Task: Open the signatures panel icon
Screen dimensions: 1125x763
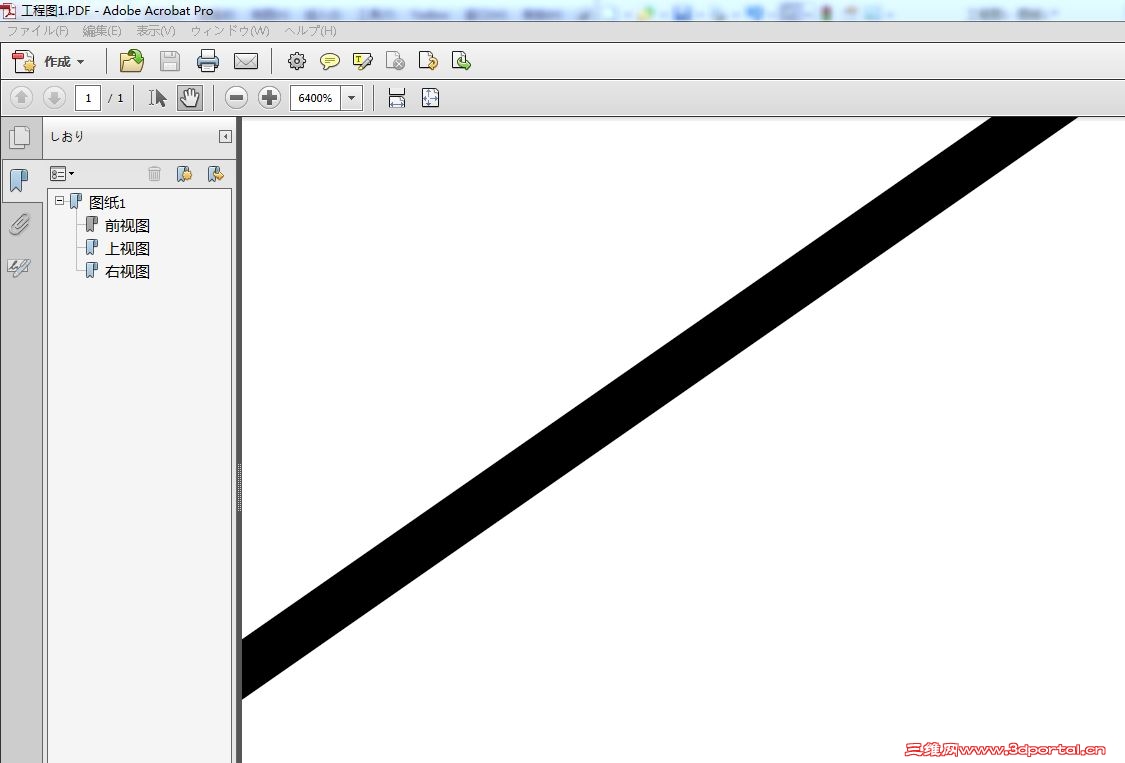Action: coord(19,268)
